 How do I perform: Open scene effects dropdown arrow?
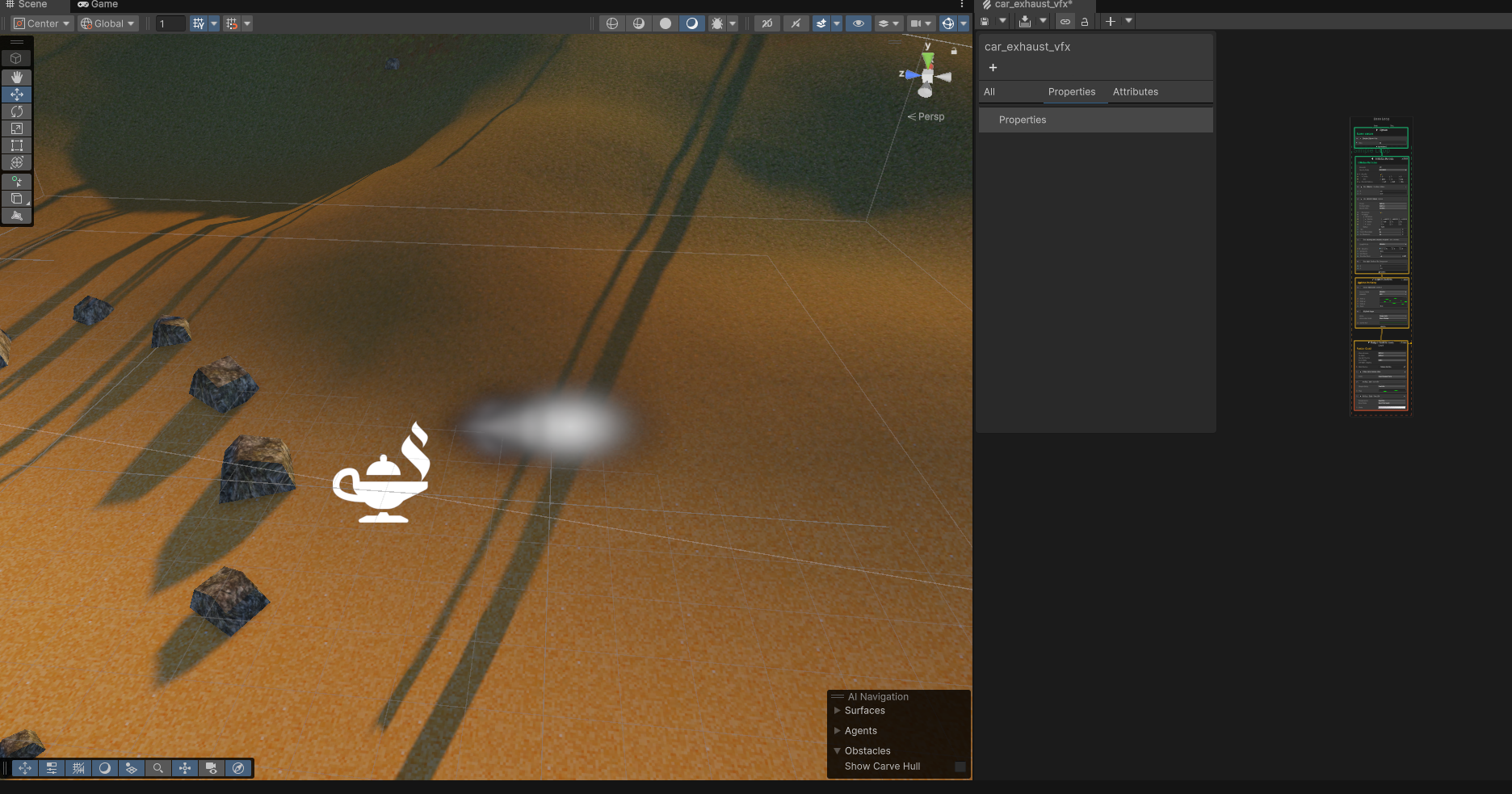pyautogui.click(x=837, y=23)
